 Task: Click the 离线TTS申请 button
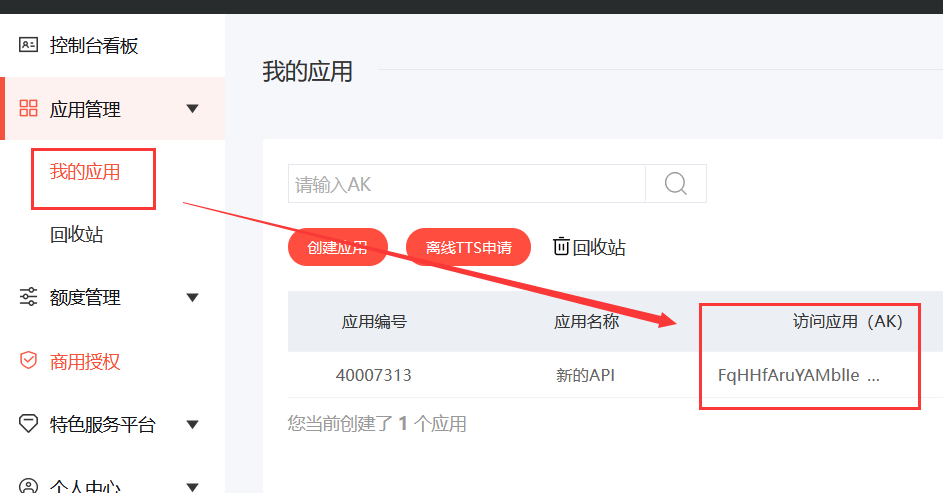(x=468, y=247)
